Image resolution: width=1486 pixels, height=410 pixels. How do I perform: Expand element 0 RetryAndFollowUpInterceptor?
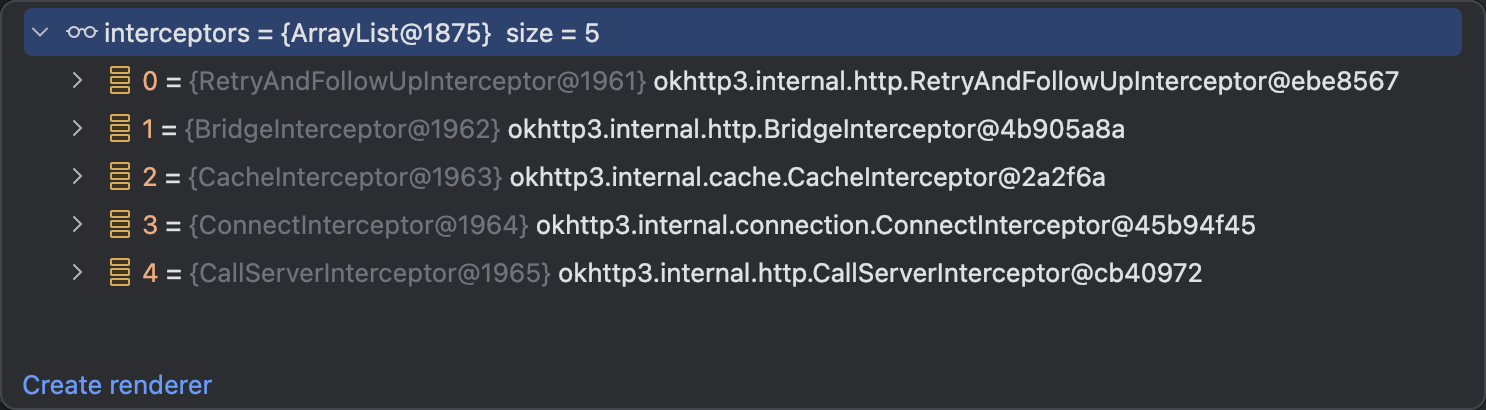coord(78,81)
